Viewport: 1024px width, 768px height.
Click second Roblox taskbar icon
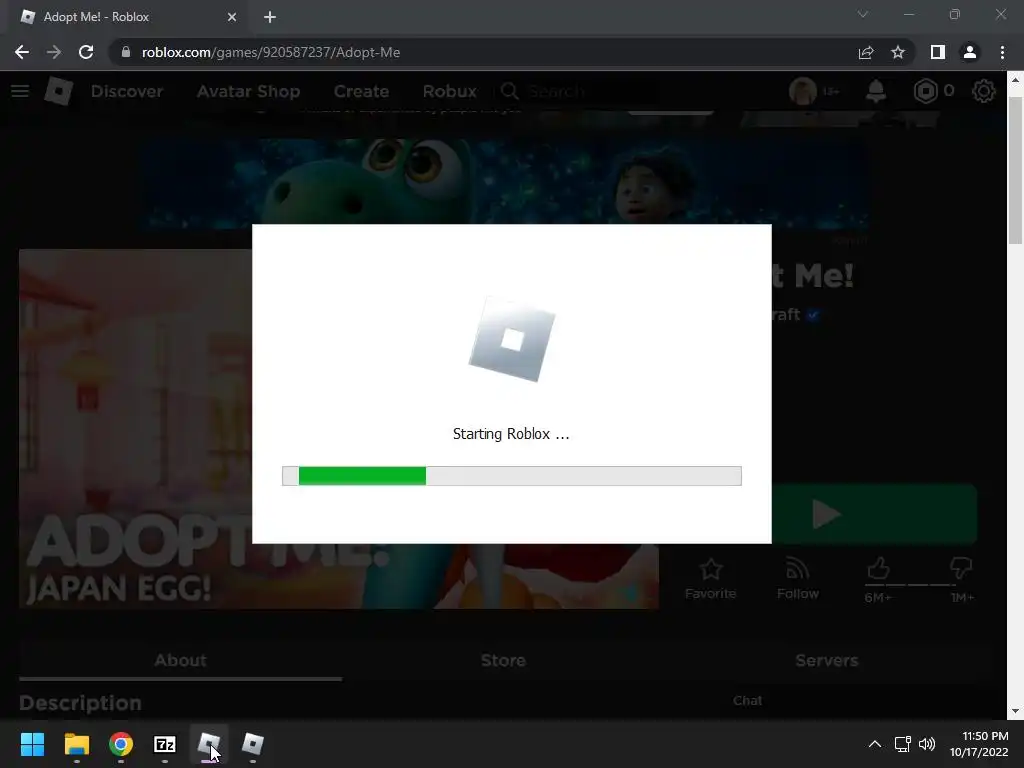[253, 744]
